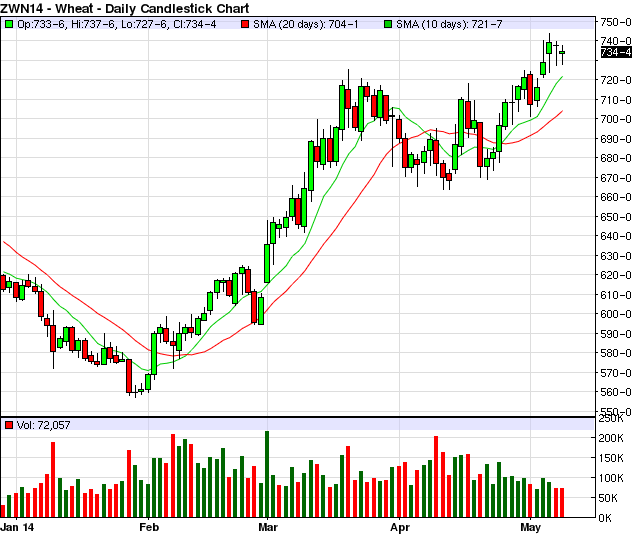Click the May date axis label
Image resolution: width=640 pixels, height=536 pixels.
(x=531, y=527)
